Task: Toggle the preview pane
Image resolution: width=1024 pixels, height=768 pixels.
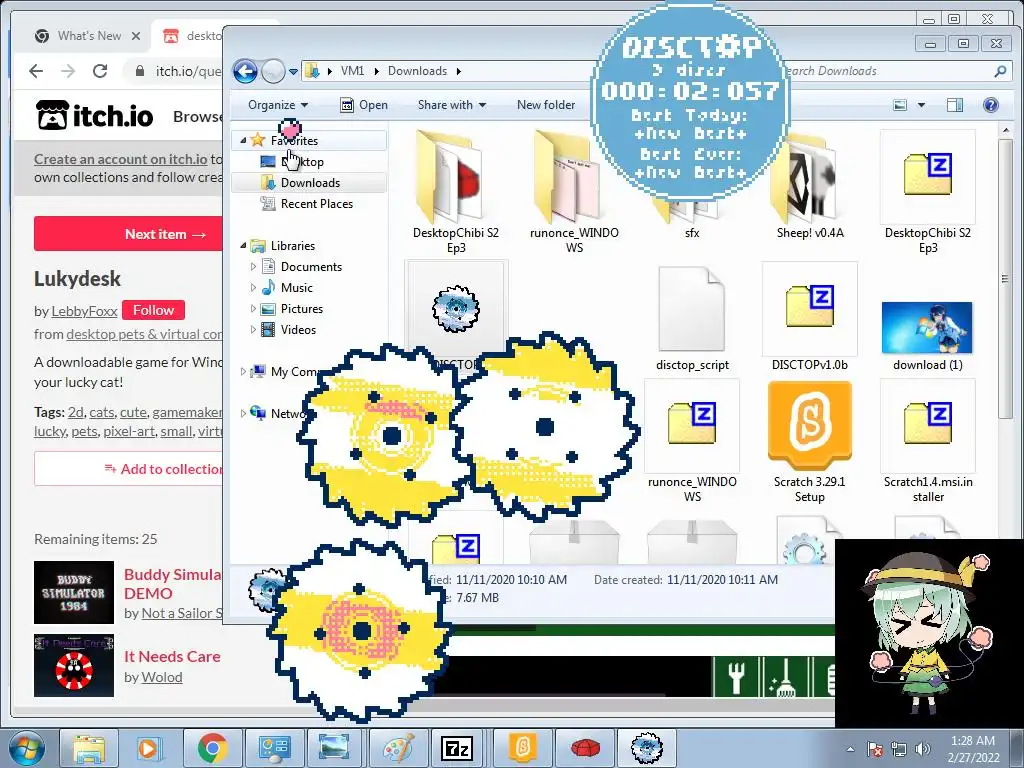Action: point(955,104)
